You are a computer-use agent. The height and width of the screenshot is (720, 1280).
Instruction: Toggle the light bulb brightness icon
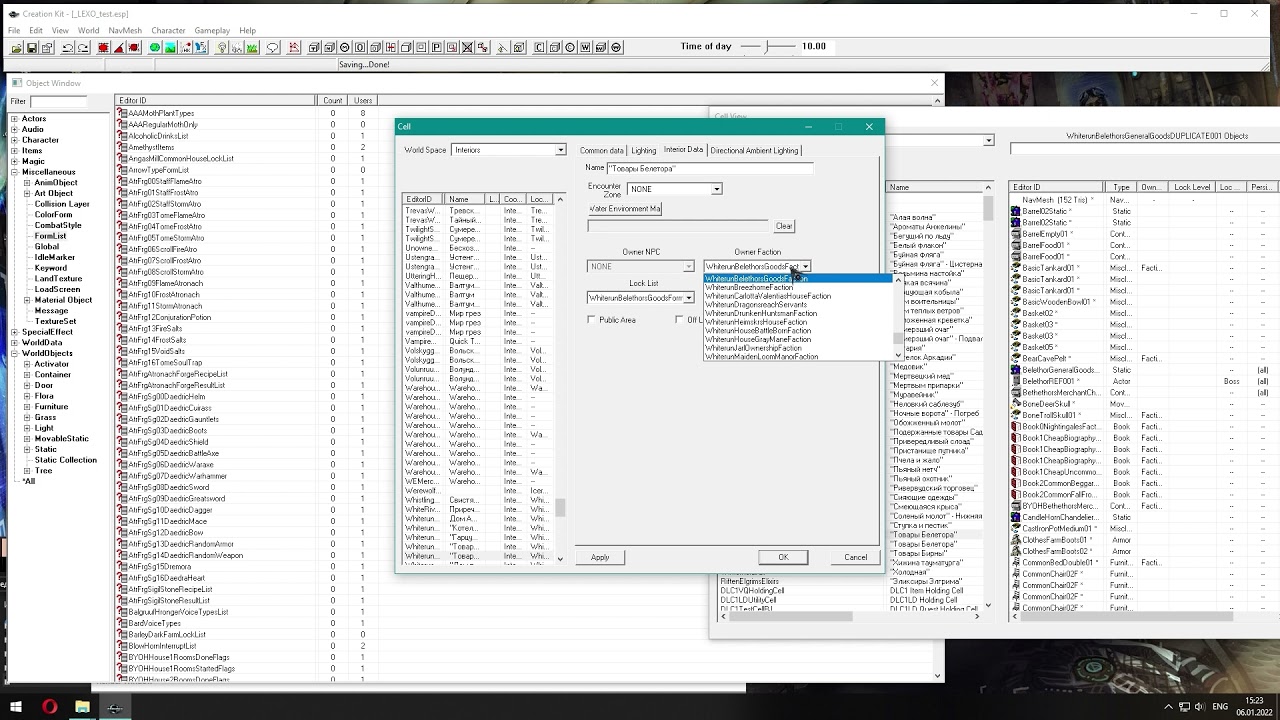pos(222,47)
